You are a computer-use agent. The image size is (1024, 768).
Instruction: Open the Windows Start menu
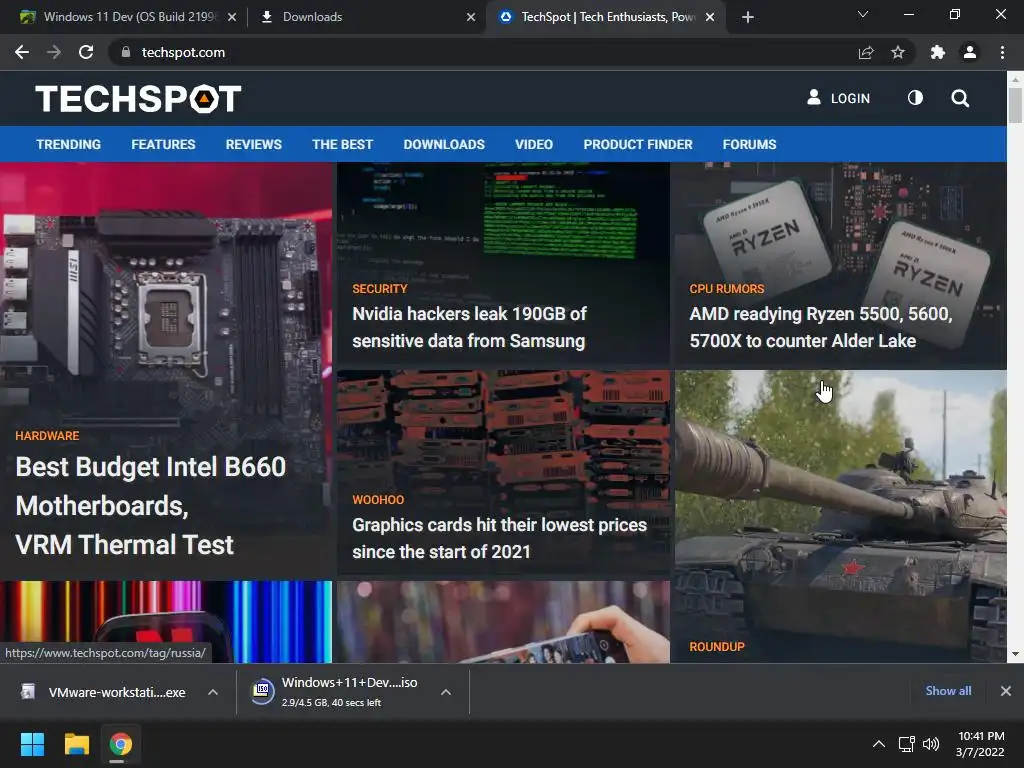coord(32,744)
